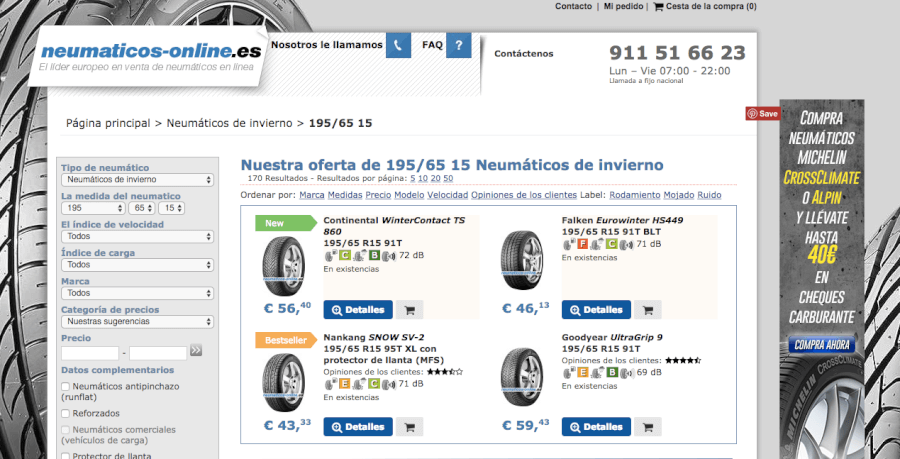Click Falken wet grip C label icon
The width and height of the screenshot is (900, 459).
612,244
